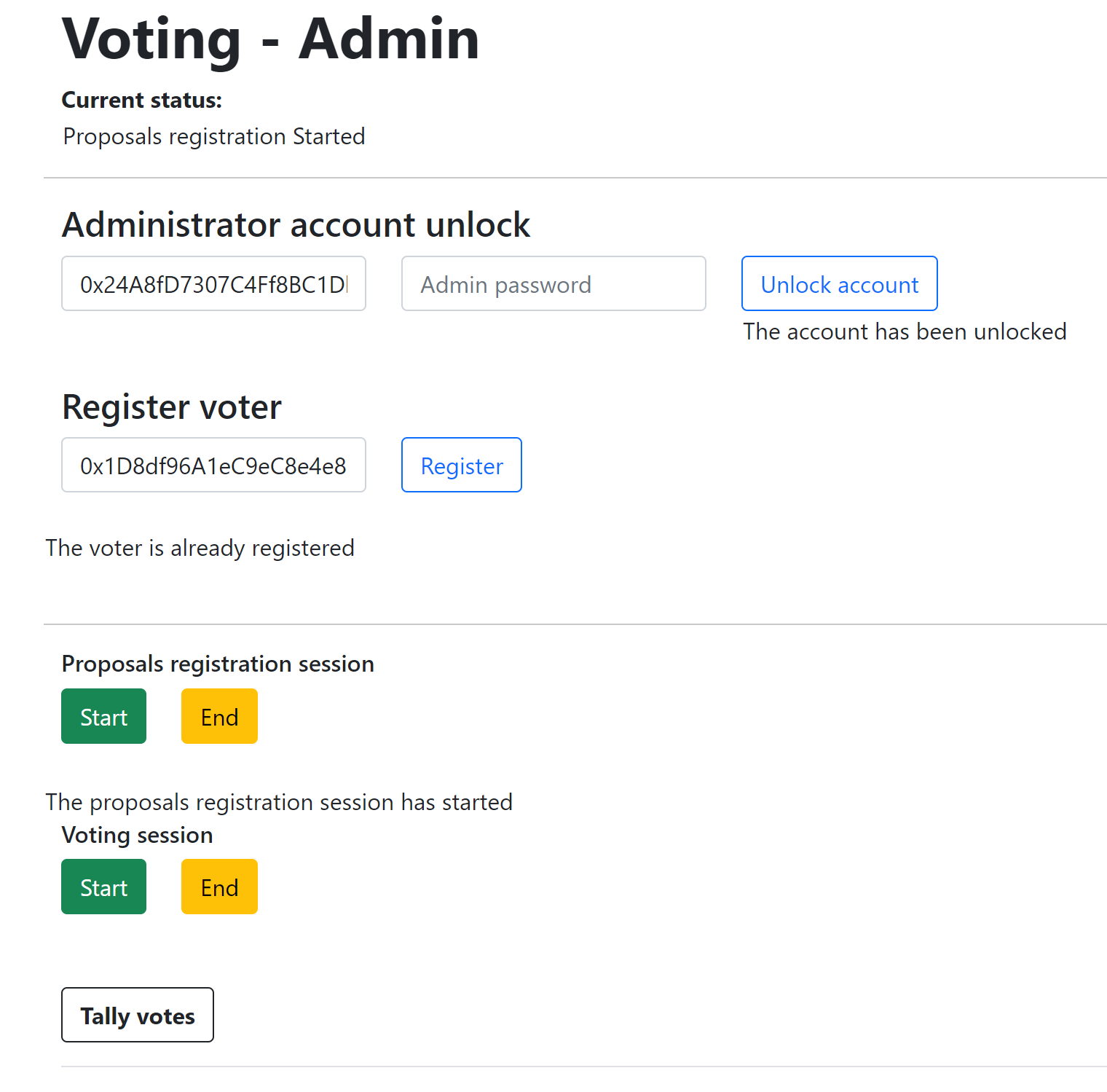The image size is (1107, 1092).
Task: Focus the Admin password field
Action: point(553,284)
